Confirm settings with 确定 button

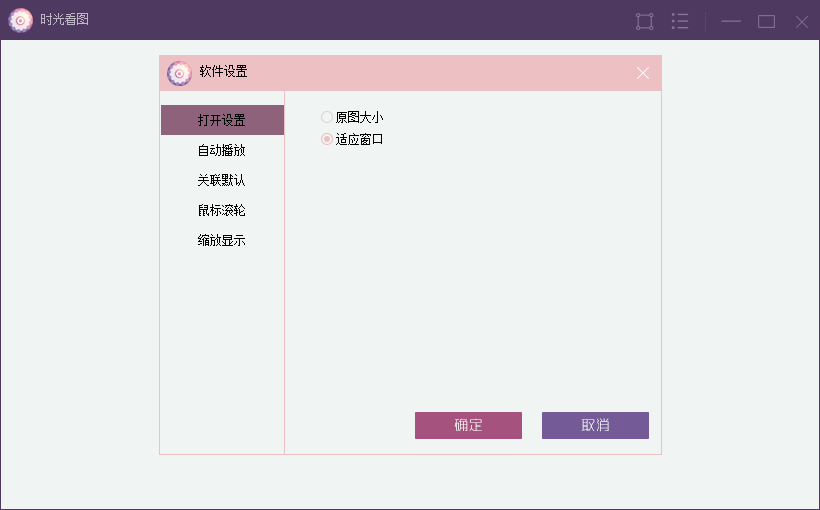pos(468,425)
